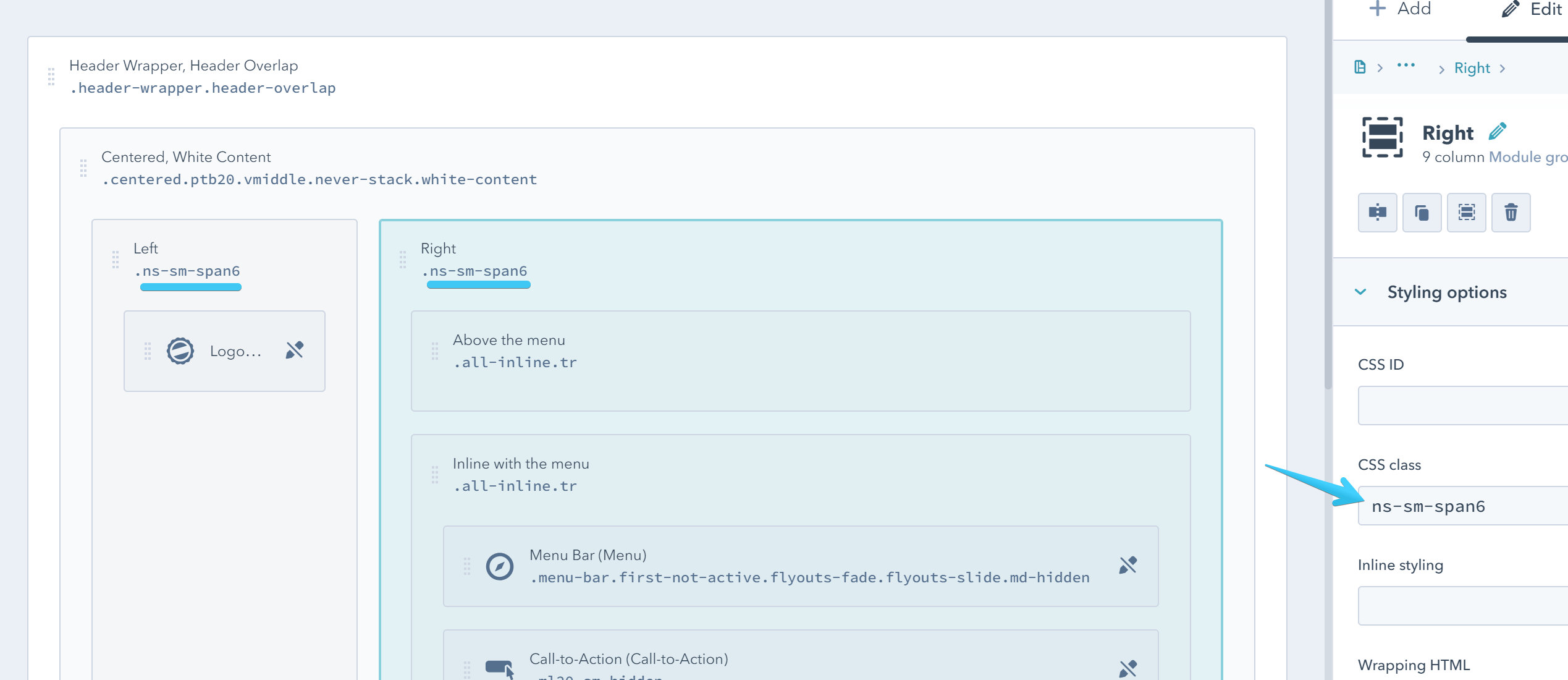Click chevron after Right in breadcrumb
This screenshot has width=1568, height=680.
[1503, 69]
